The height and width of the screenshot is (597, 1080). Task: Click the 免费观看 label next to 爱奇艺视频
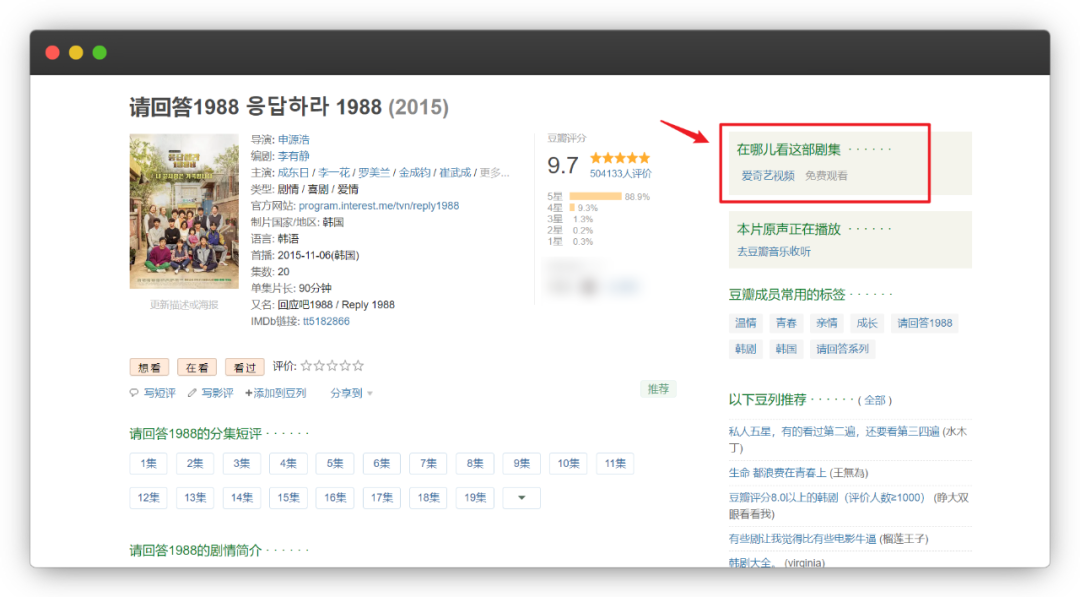[827, 176]
